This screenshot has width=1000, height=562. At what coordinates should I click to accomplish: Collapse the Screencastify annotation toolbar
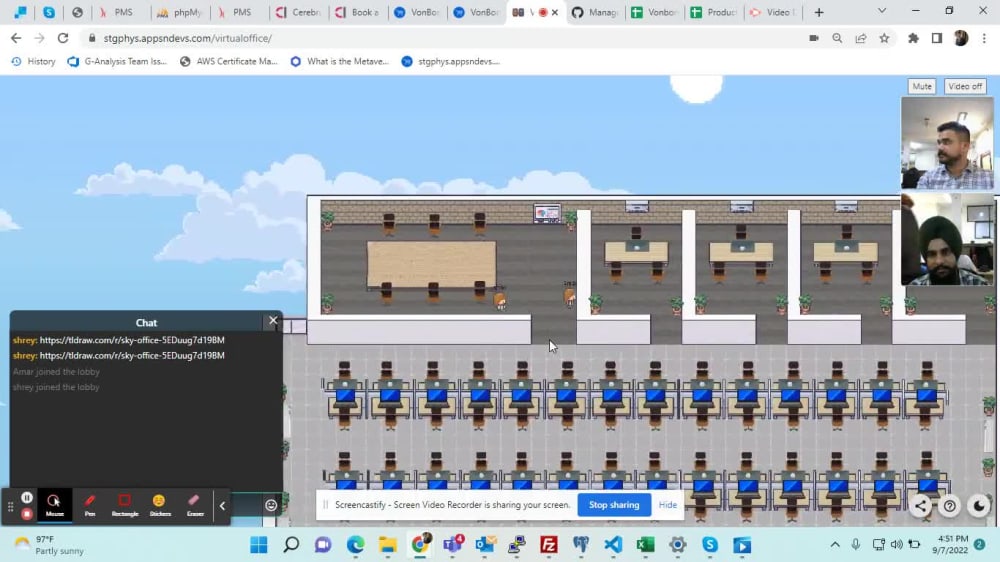[222, 506]
